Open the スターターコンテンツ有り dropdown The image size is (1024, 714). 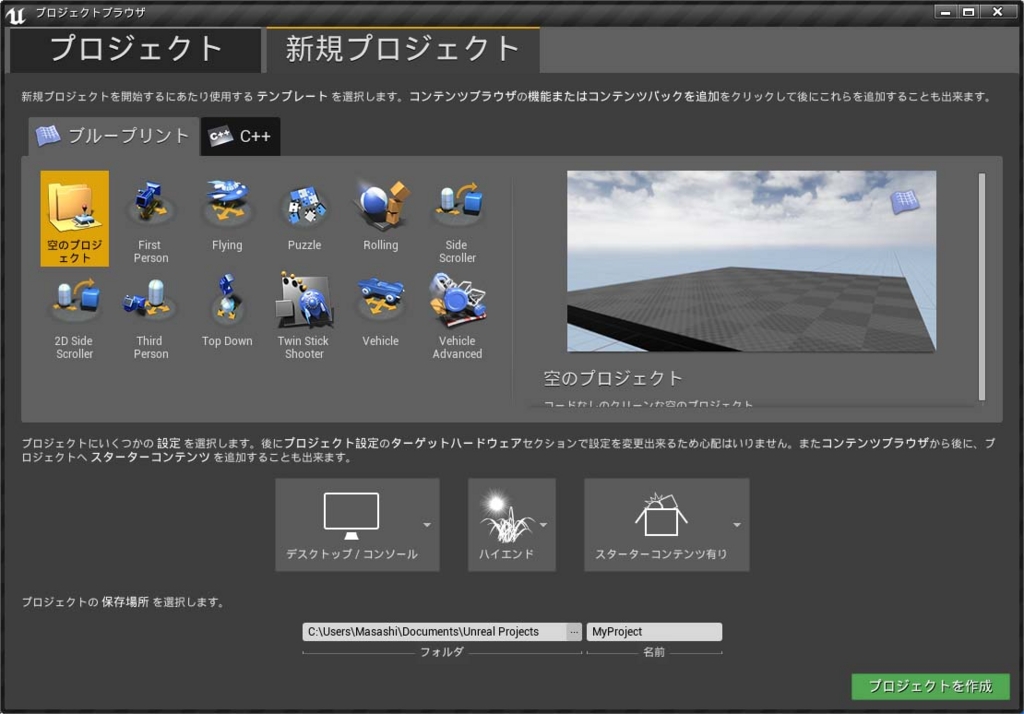click(x=667, y=525)
